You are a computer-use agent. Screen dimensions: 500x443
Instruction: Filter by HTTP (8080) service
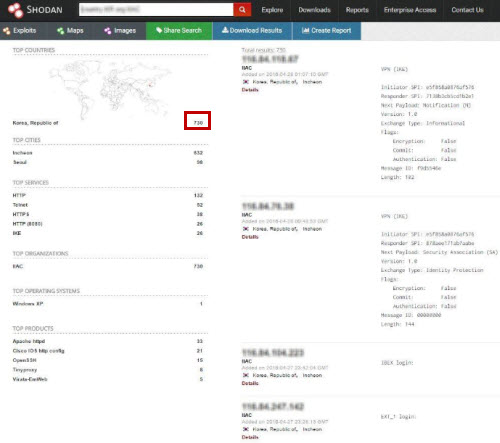pos(27,224)
